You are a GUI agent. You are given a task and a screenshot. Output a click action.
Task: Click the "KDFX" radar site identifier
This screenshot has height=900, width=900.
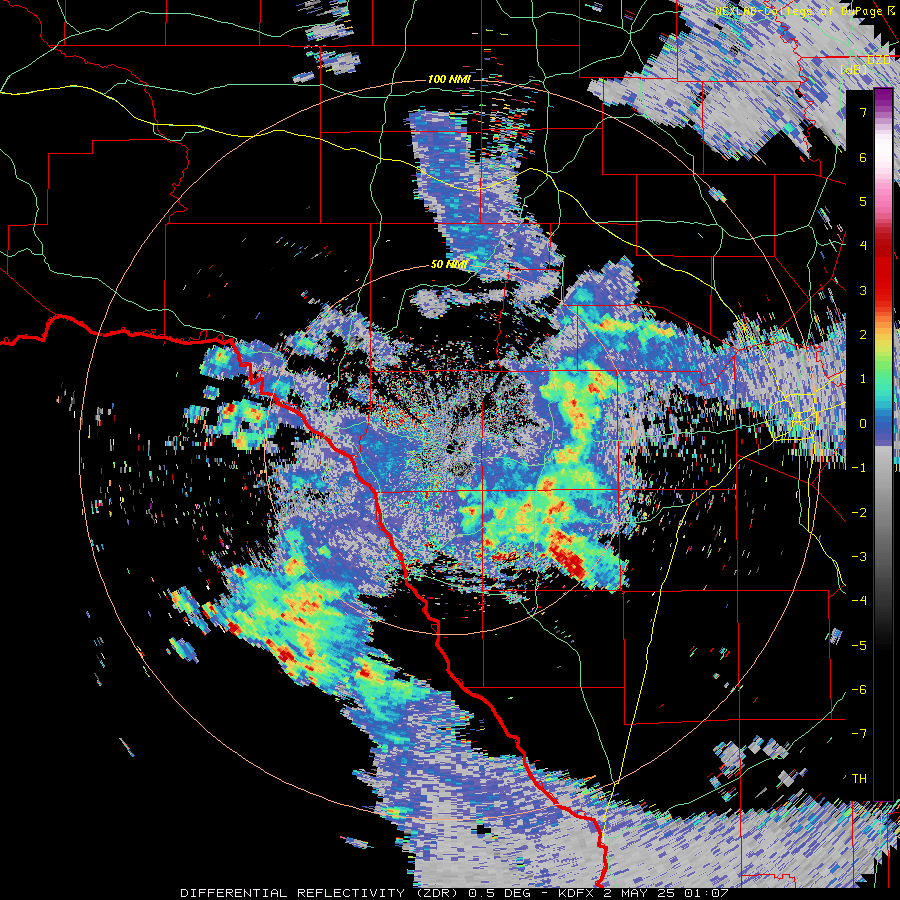click(577, 893)
